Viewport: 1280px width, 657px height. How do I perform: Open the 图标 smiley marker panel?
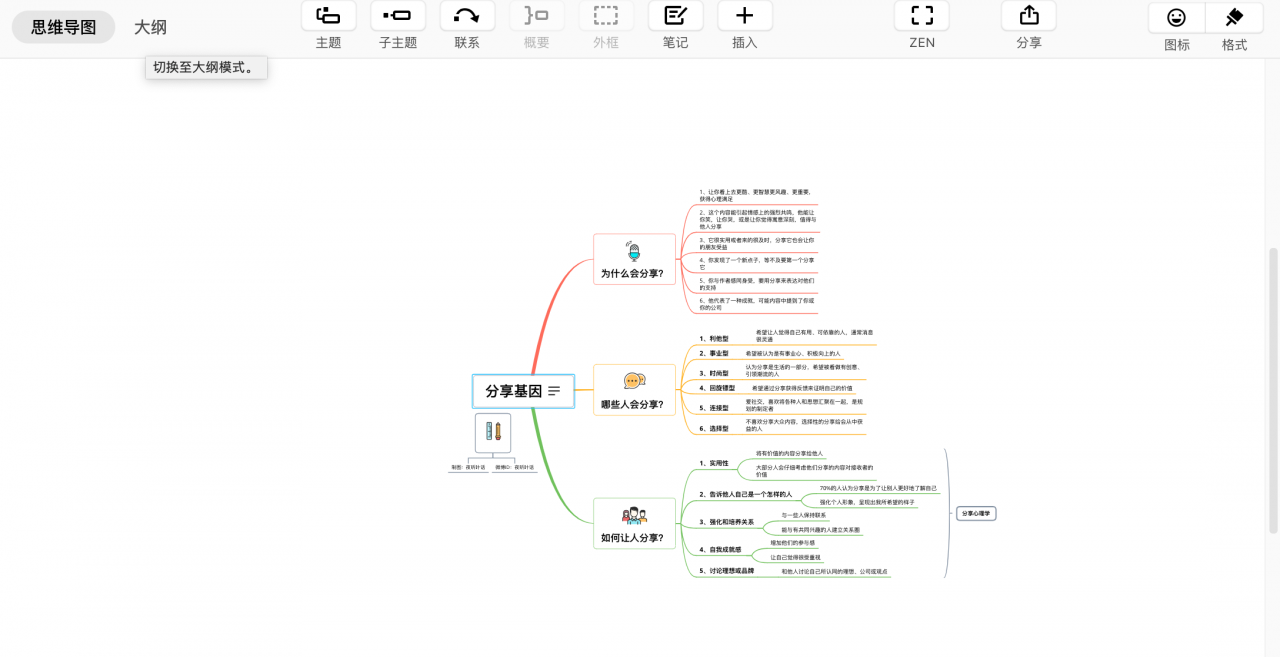1176,18
